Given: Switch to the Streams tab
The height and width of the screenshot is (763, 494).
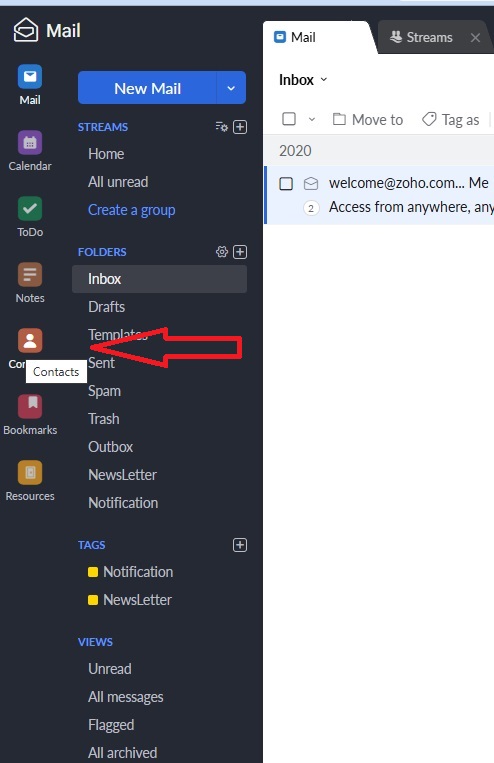Looking at the screenshot, I should pos(421,37).
